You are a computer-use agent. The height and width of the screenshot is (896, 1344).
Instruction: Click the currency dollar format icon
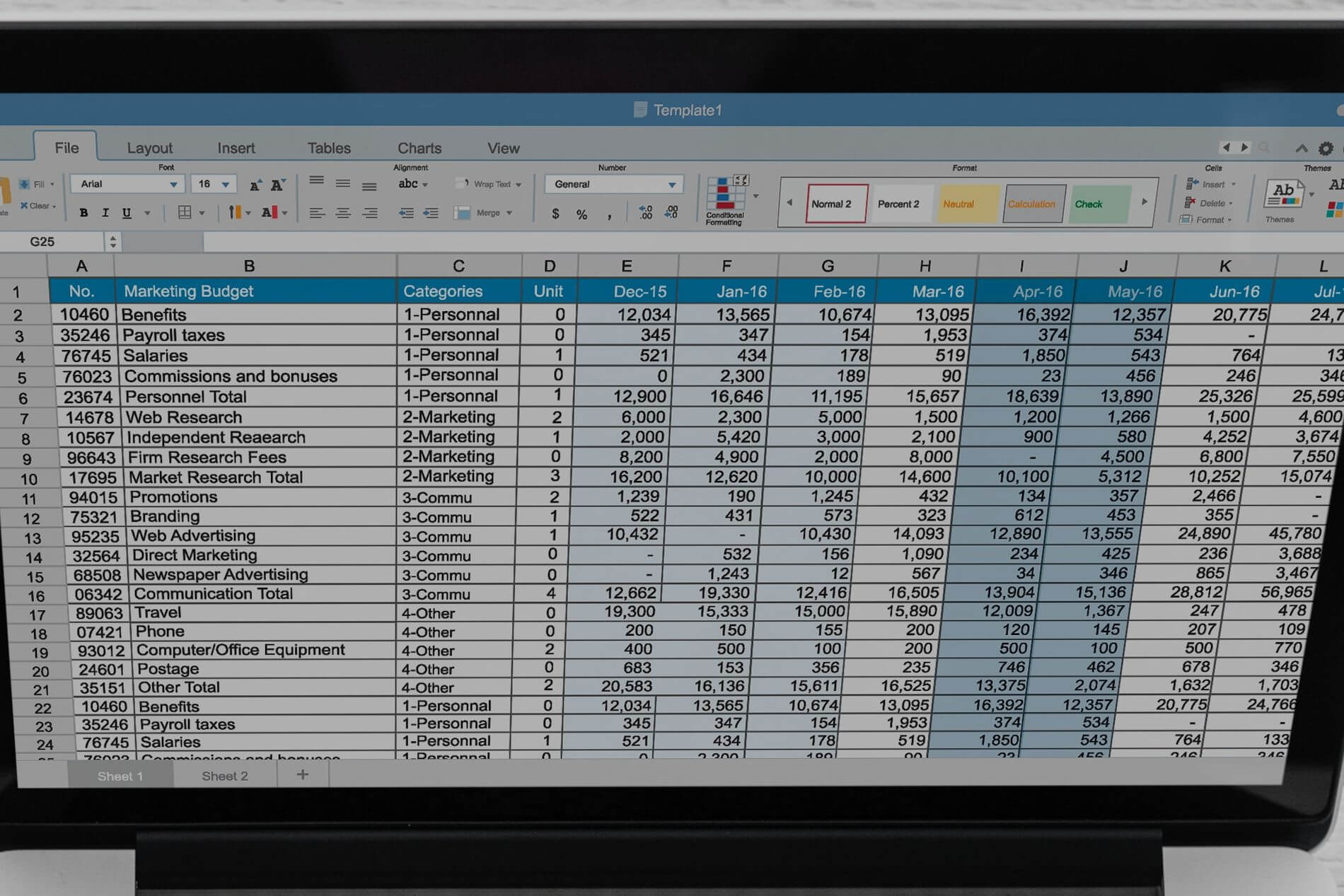[x=555, y=214]
